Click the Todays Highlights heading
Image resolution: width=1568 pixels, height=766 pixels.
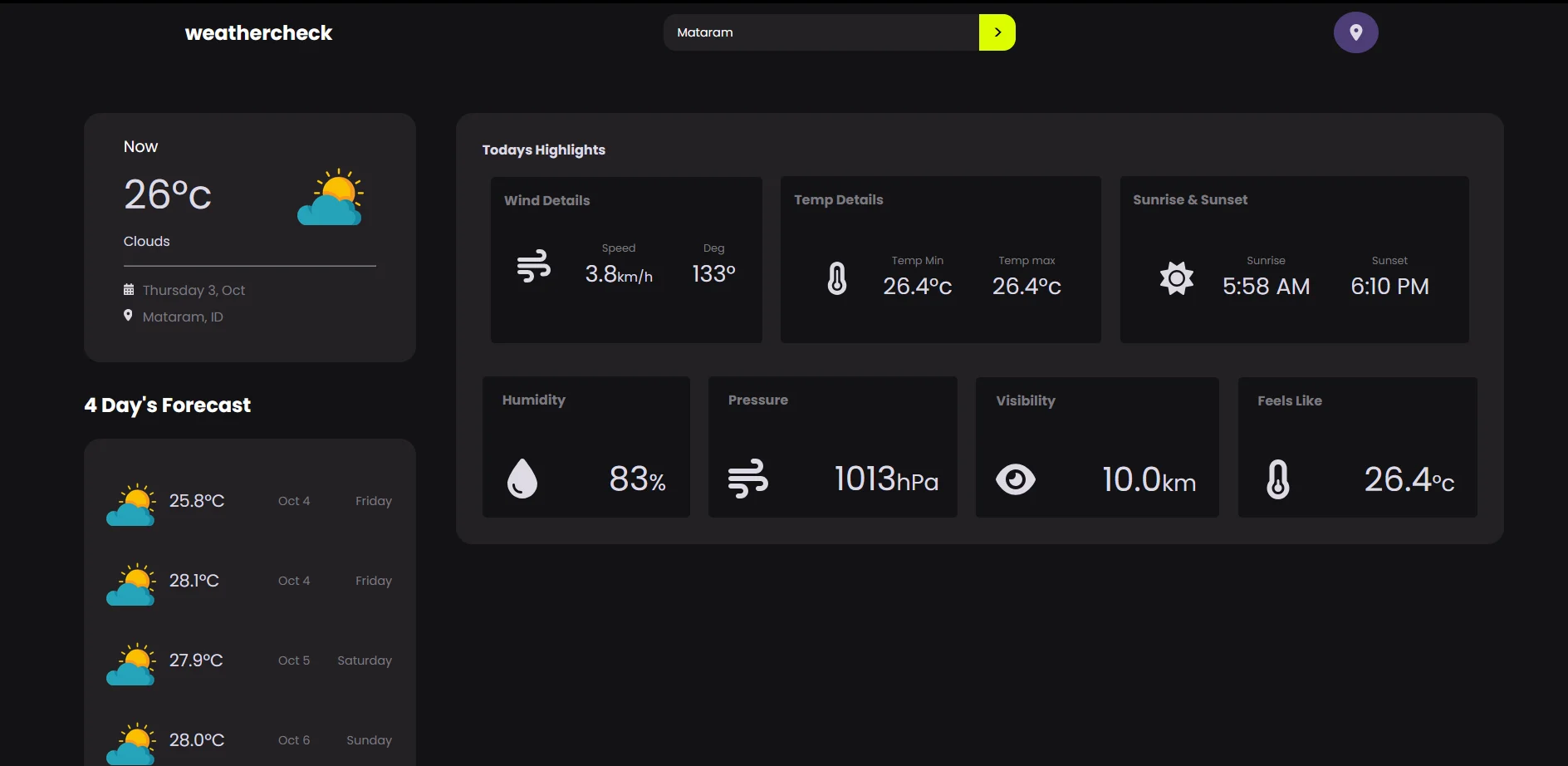pos(543,150)
